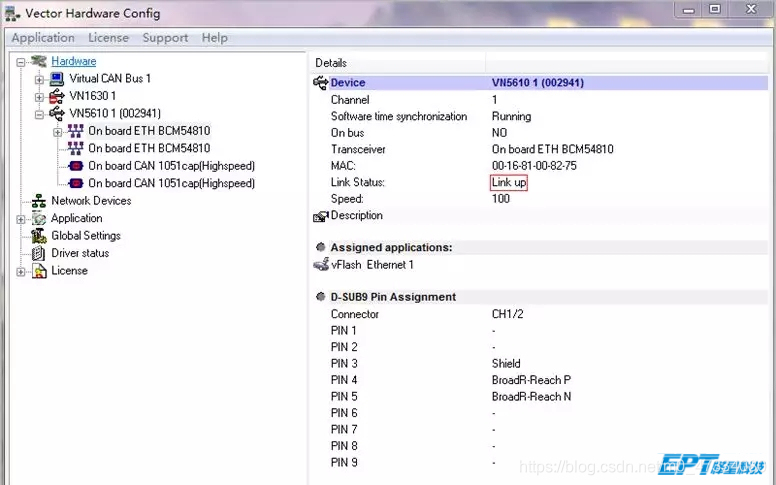Click the VN1630 1 USB device icon
Screen dimensions: 776x485
click(57, 96)
